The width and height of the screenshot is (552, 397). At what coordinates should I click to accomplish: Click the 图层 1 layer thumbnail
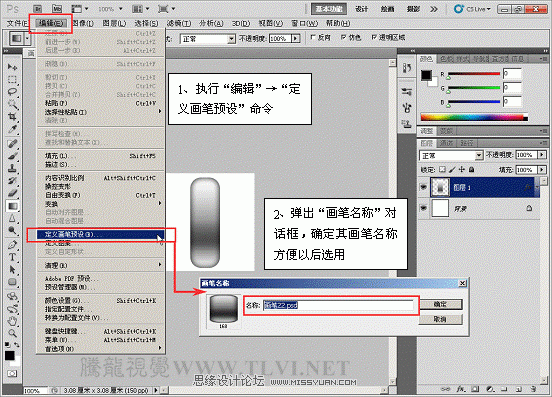(440, 187)
